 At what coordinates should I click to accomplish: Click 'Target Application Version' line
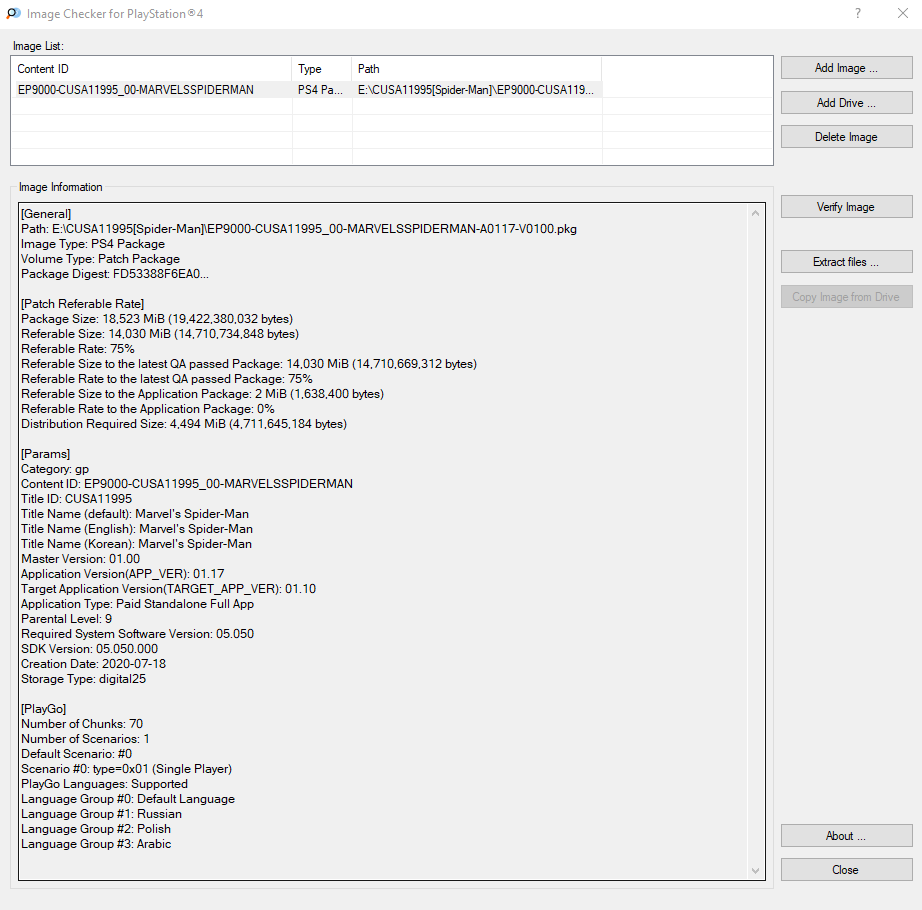(x=168, y=589)
